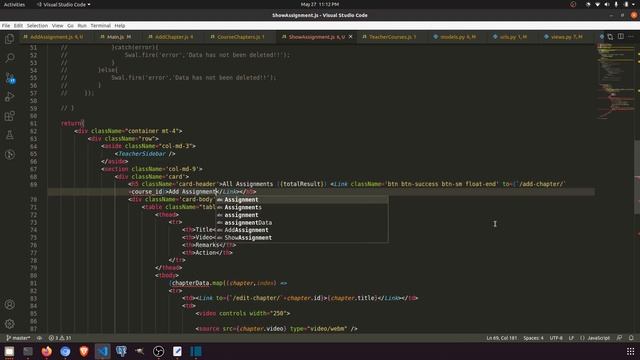Switch to the views.py tab

[x=565, y=37]
